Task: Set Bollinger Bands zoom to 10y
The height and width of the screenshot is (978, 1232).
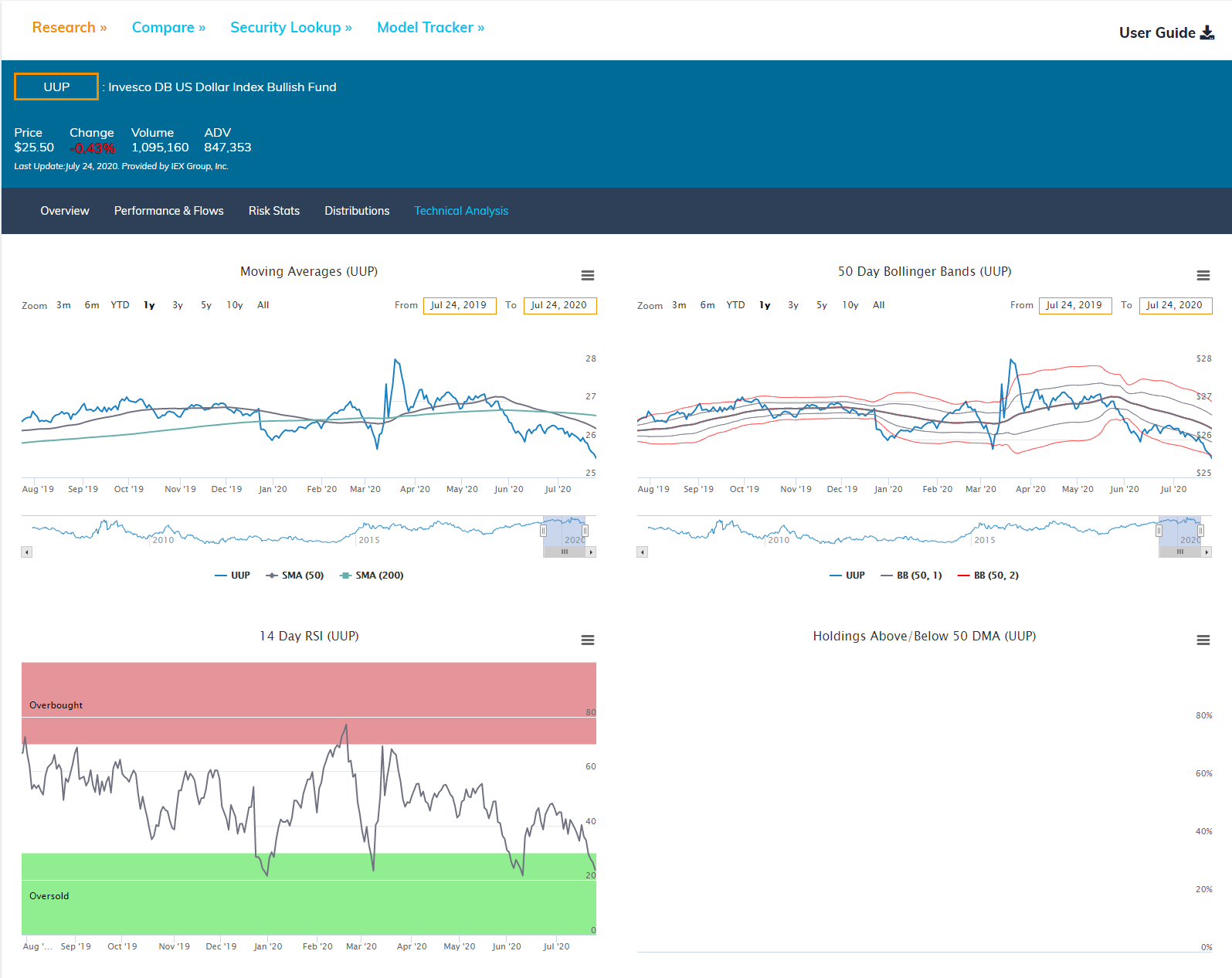Action: 850,305
